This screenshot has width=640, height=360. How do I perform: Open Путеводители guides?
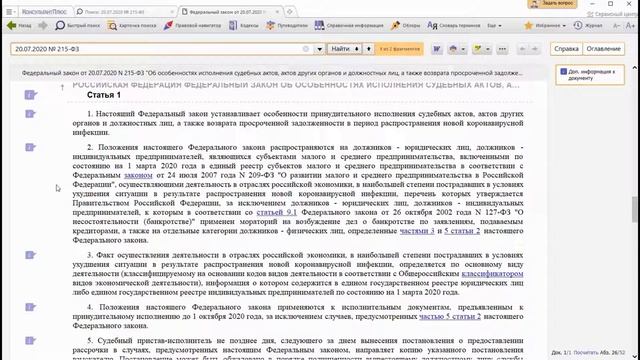[x=287, y=25]
